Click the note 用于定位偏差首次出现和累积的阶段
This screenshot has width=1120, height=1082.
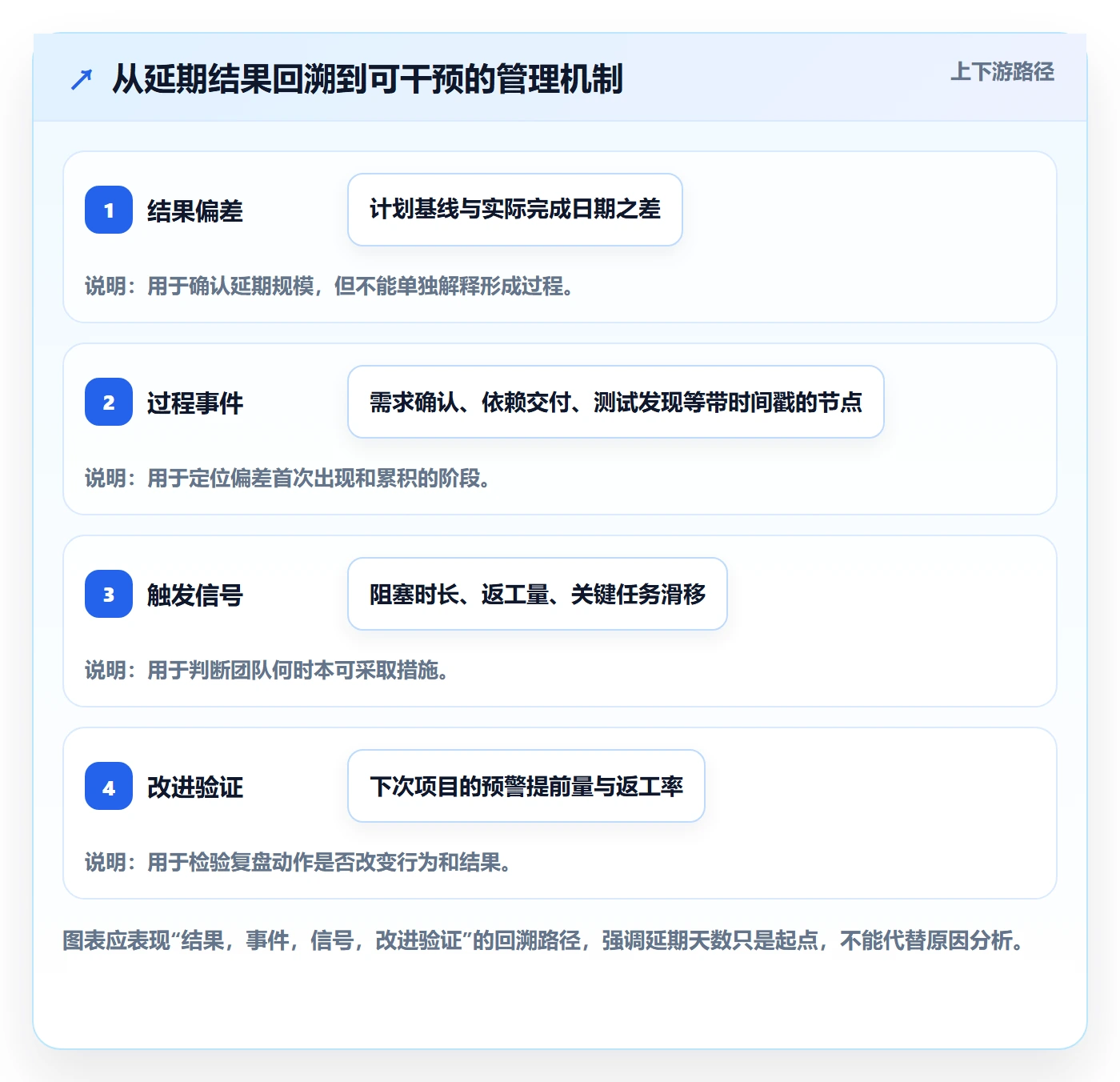tap(288, 478)
